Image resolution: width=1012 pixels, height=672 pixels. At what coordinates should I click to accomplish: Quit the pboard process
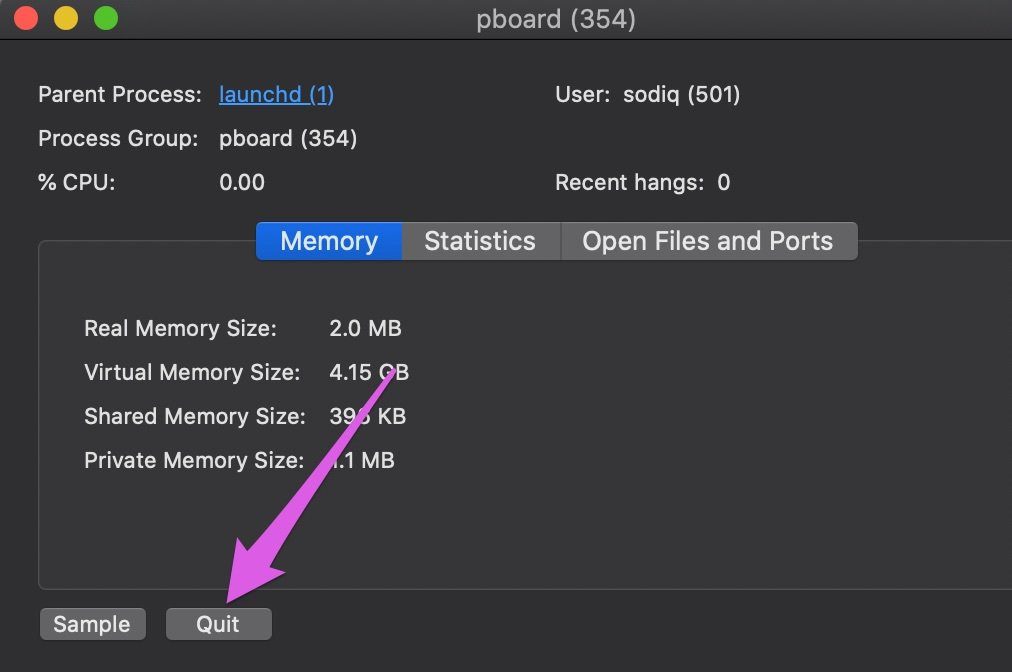pyautogui.click(x=218, y=623)
